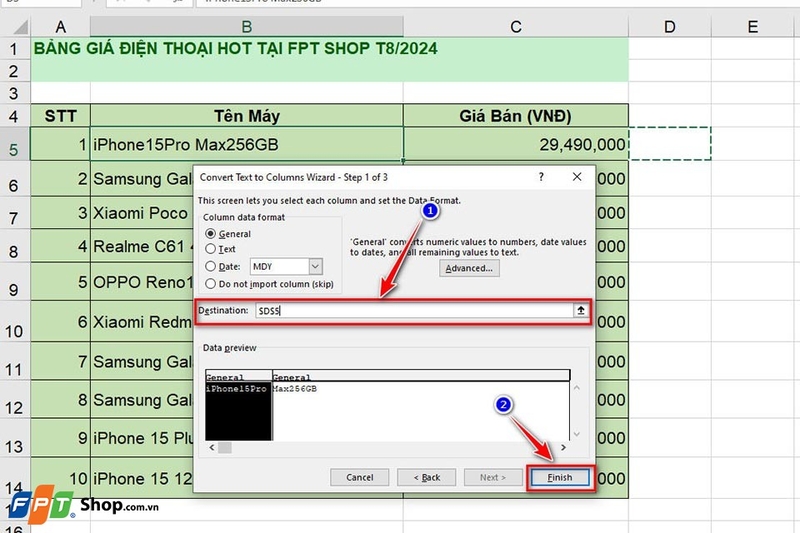Click the 'iPhone 15 12' cell in row 14

pos(142,478)
